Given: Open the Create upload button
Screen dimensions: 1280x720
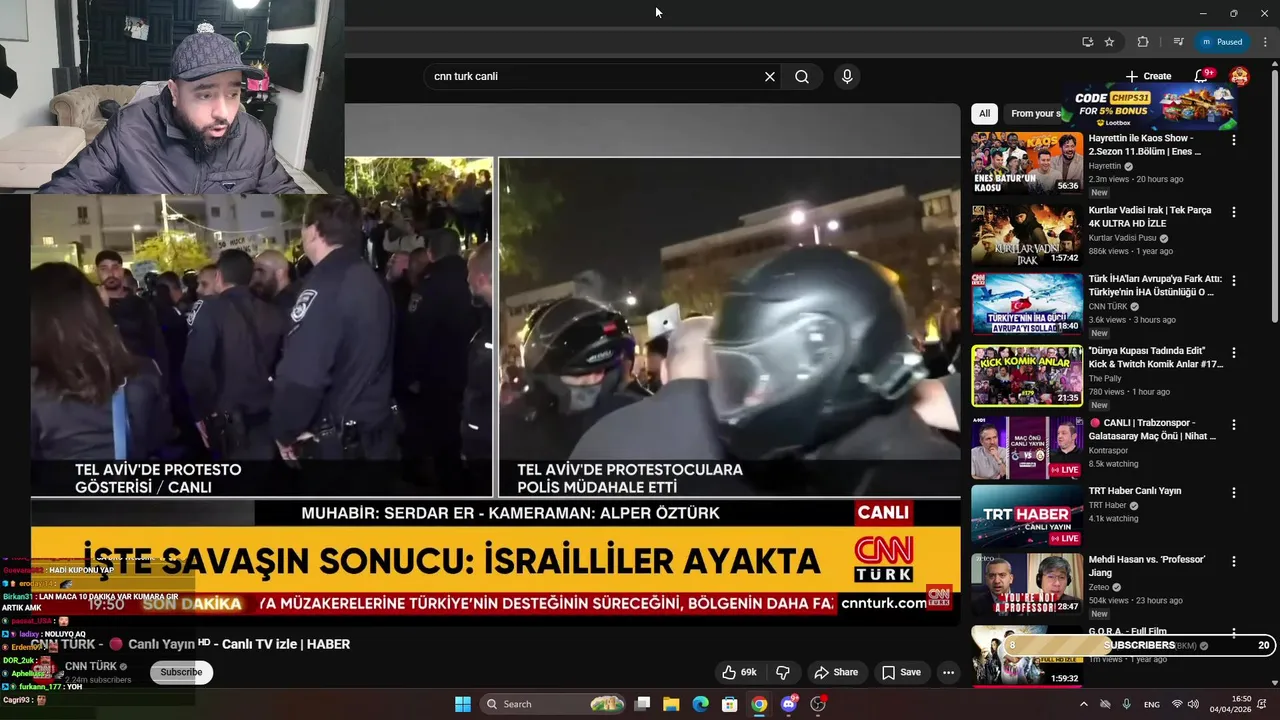Looking at the screenshot, I should point(1148,76).
